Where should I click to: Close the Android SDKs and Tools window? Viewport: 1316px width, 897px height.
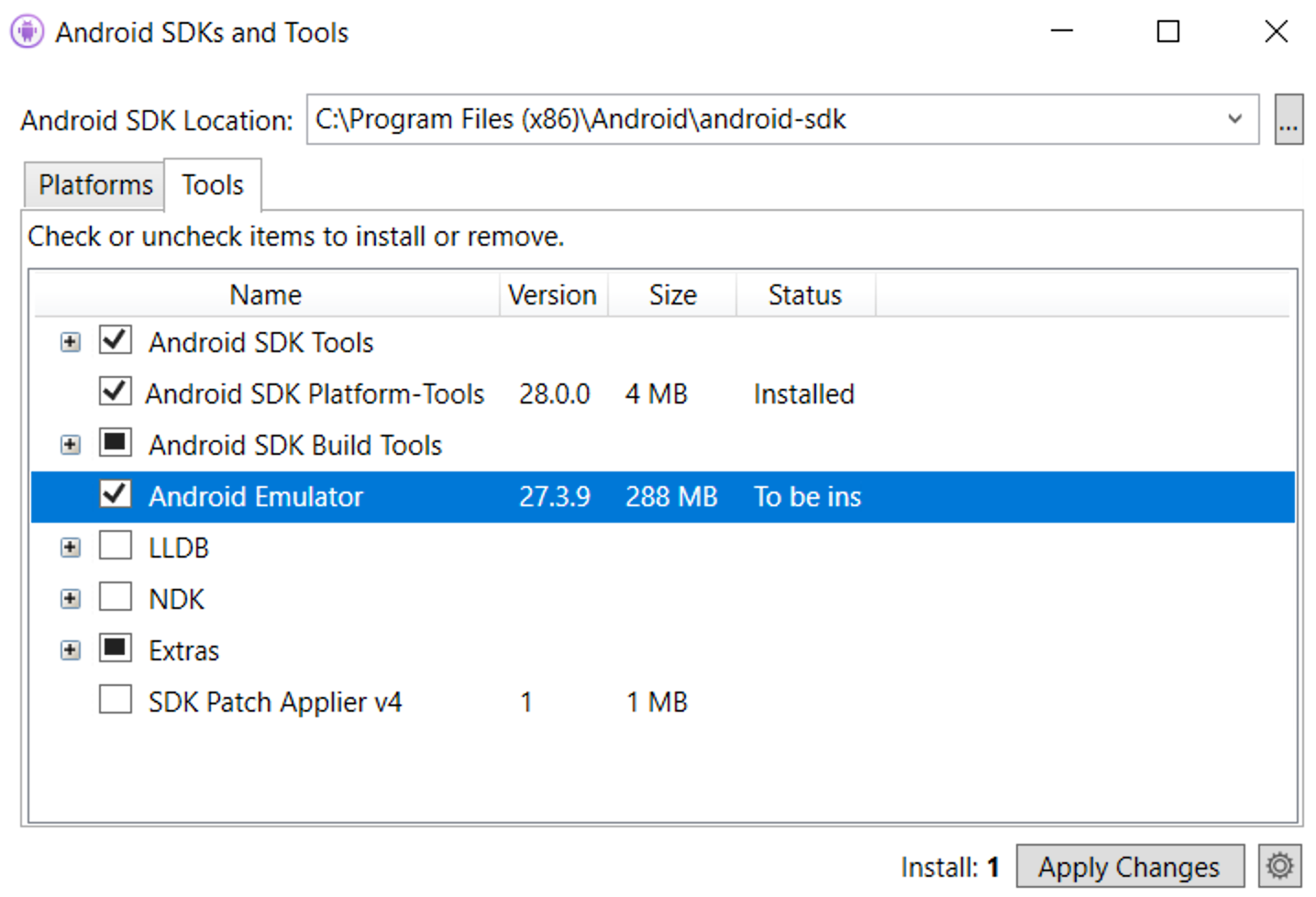1276,31
